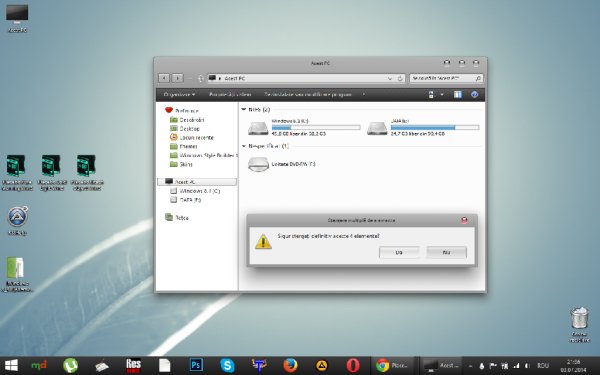600x375 pixels.
Task: Select Windows 8.1 (C:) in navigation pane
Action: tap(195, 191)
